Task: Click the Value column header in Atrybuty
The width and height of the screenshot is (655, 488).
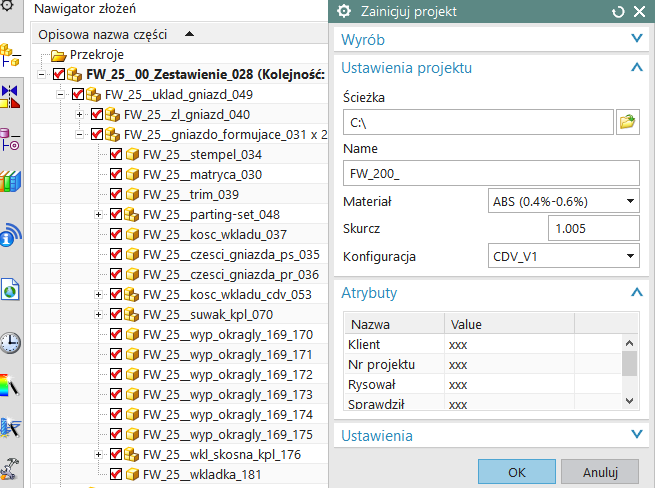Action: (x=509, y=324)
